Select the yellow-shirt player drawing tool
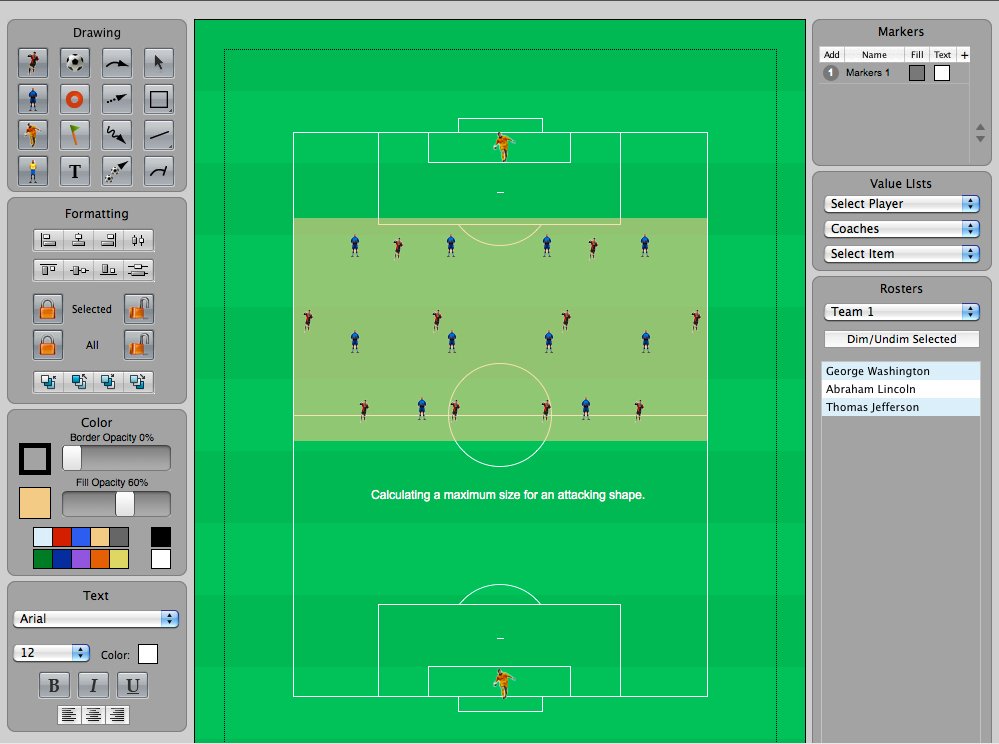999x744 pixels. pos(33,171)
